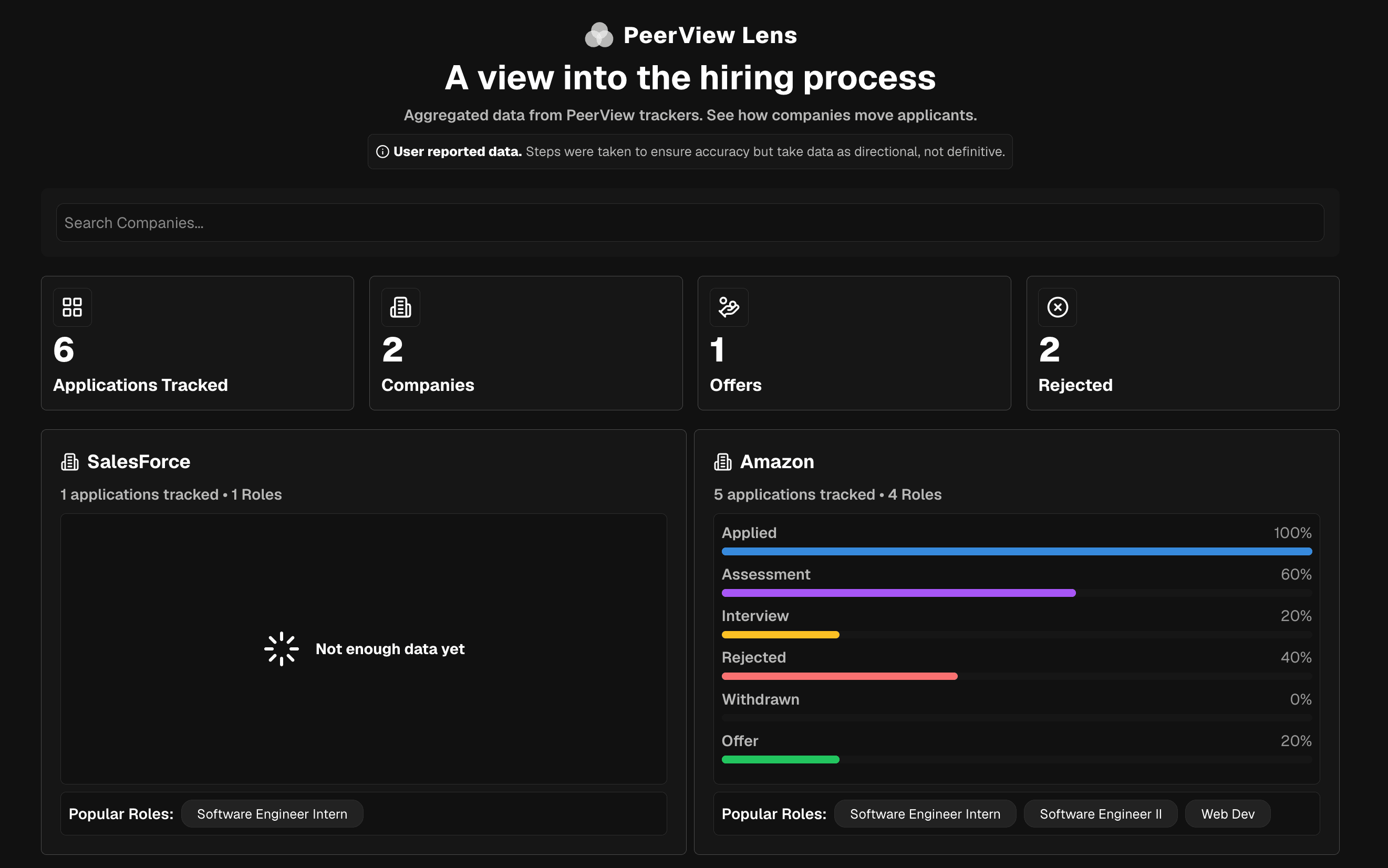This screenshot has width=1388, height=868.
Task: Click "1 applications tracked • 1 Roles" text
Action: (x=171, y=494)
